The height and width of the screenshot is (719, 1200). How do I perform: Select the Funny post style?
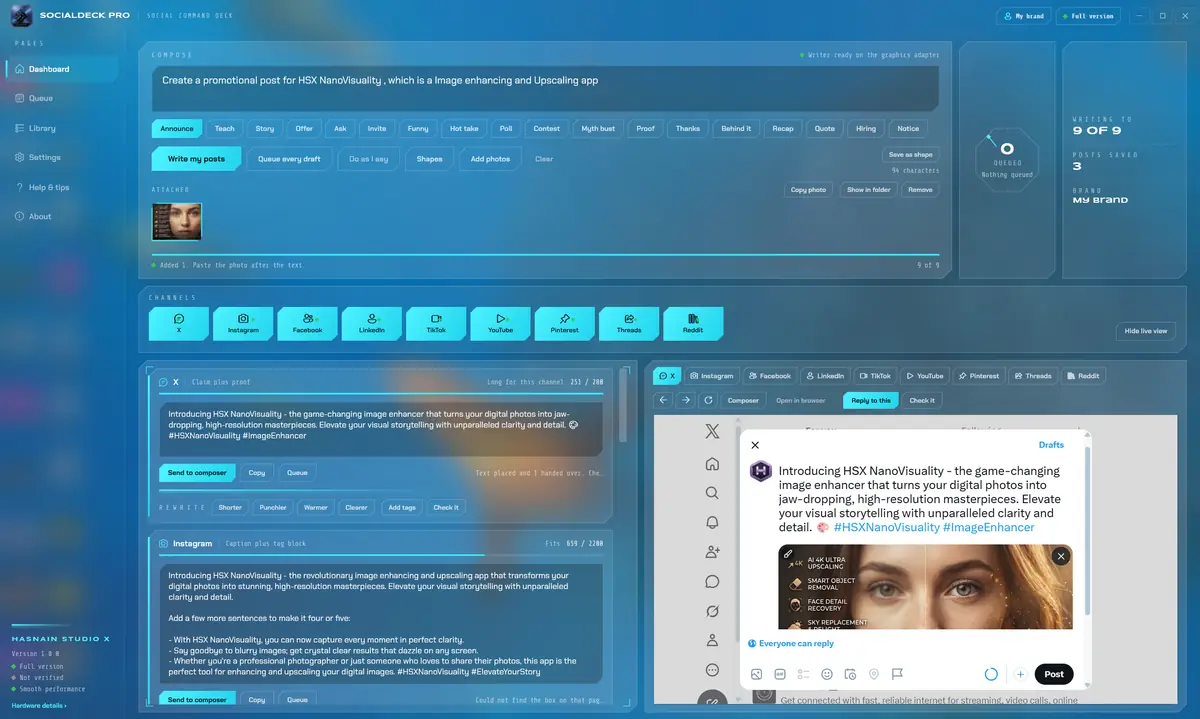[418, 128]
